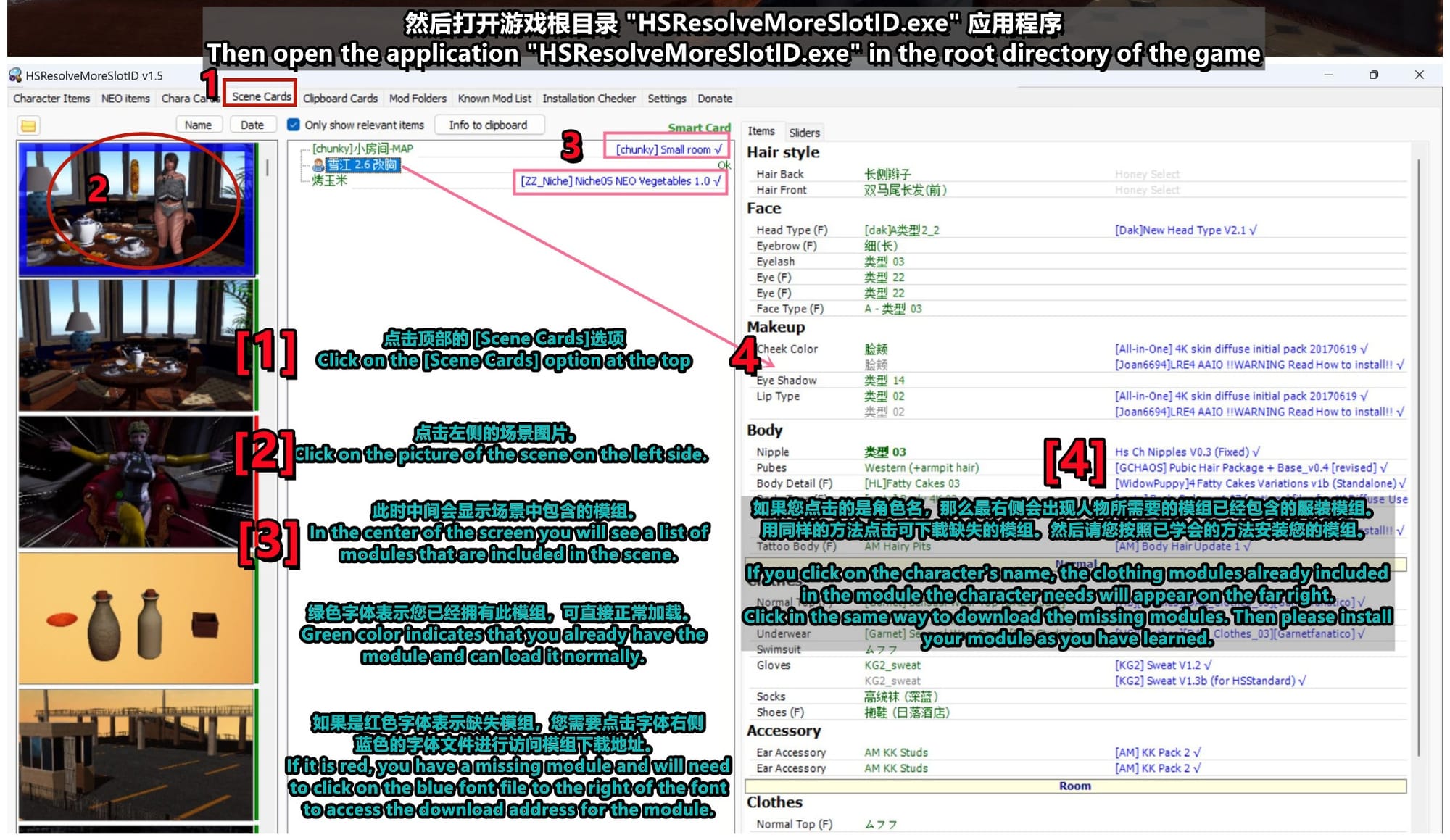Select the 雪江 2.6 改胸 character entry
This screenshot has height=840, width=1450.
point(362,165)
